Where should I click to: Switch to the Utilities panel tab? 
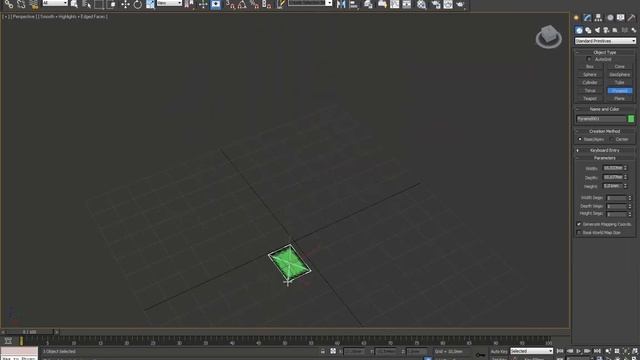pyautogui.click(x=632, y=18)
